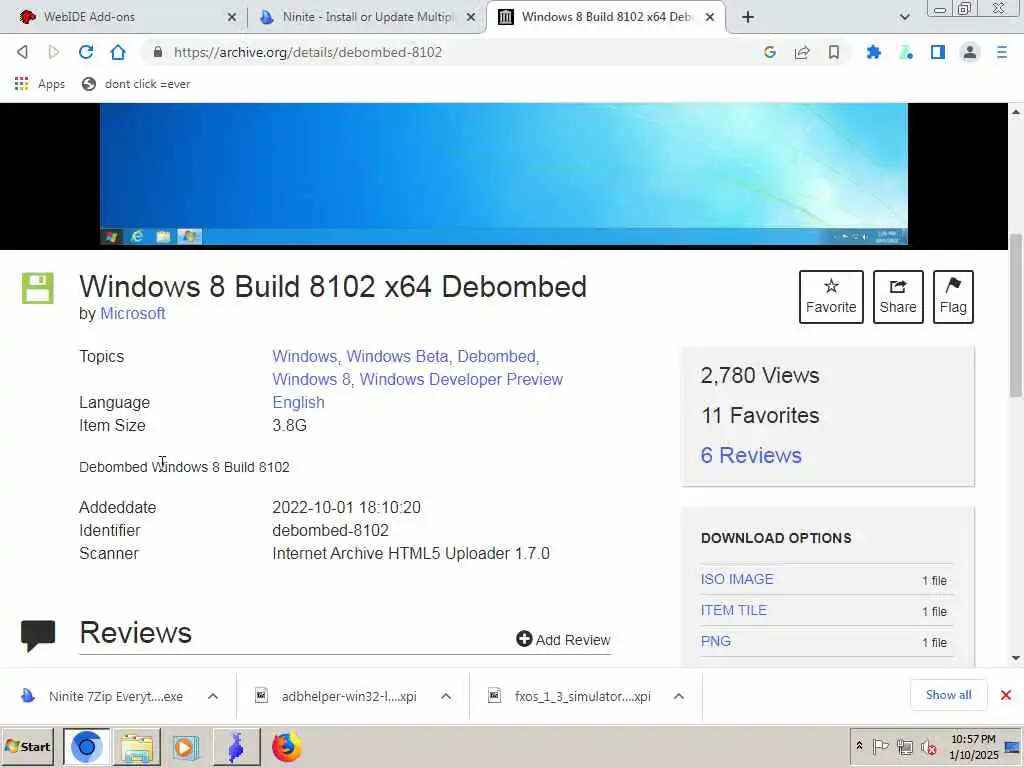Viewport: 1024px width, 768px height.
Task: Toggle the browser side panel icon
Action: (938, 52)
